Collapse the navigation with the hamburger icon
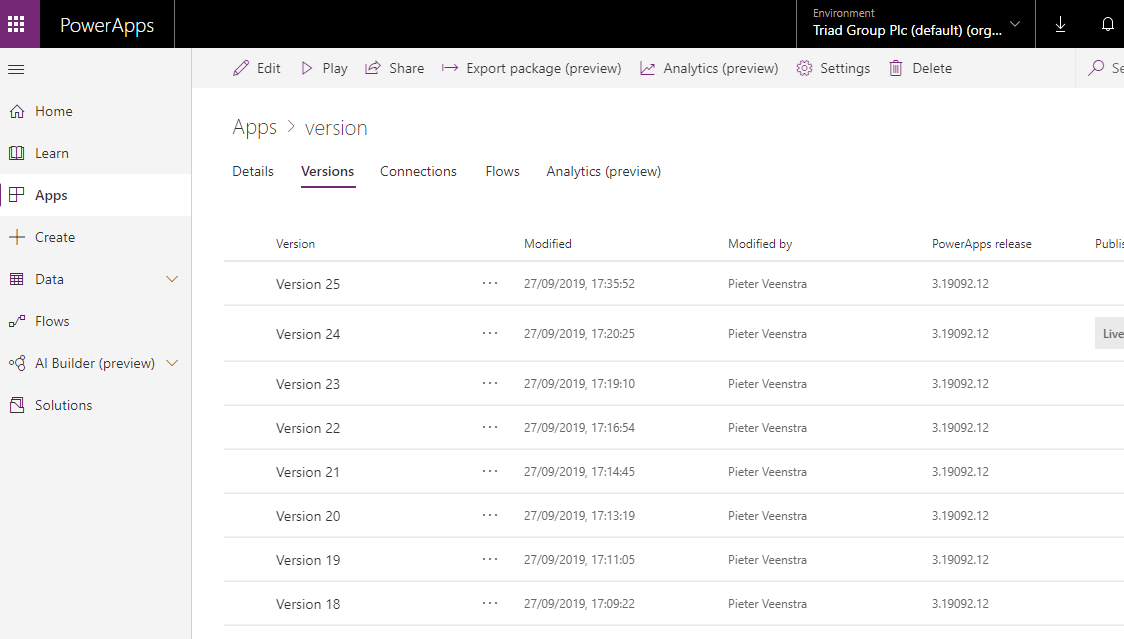 (x=16, y=70)
